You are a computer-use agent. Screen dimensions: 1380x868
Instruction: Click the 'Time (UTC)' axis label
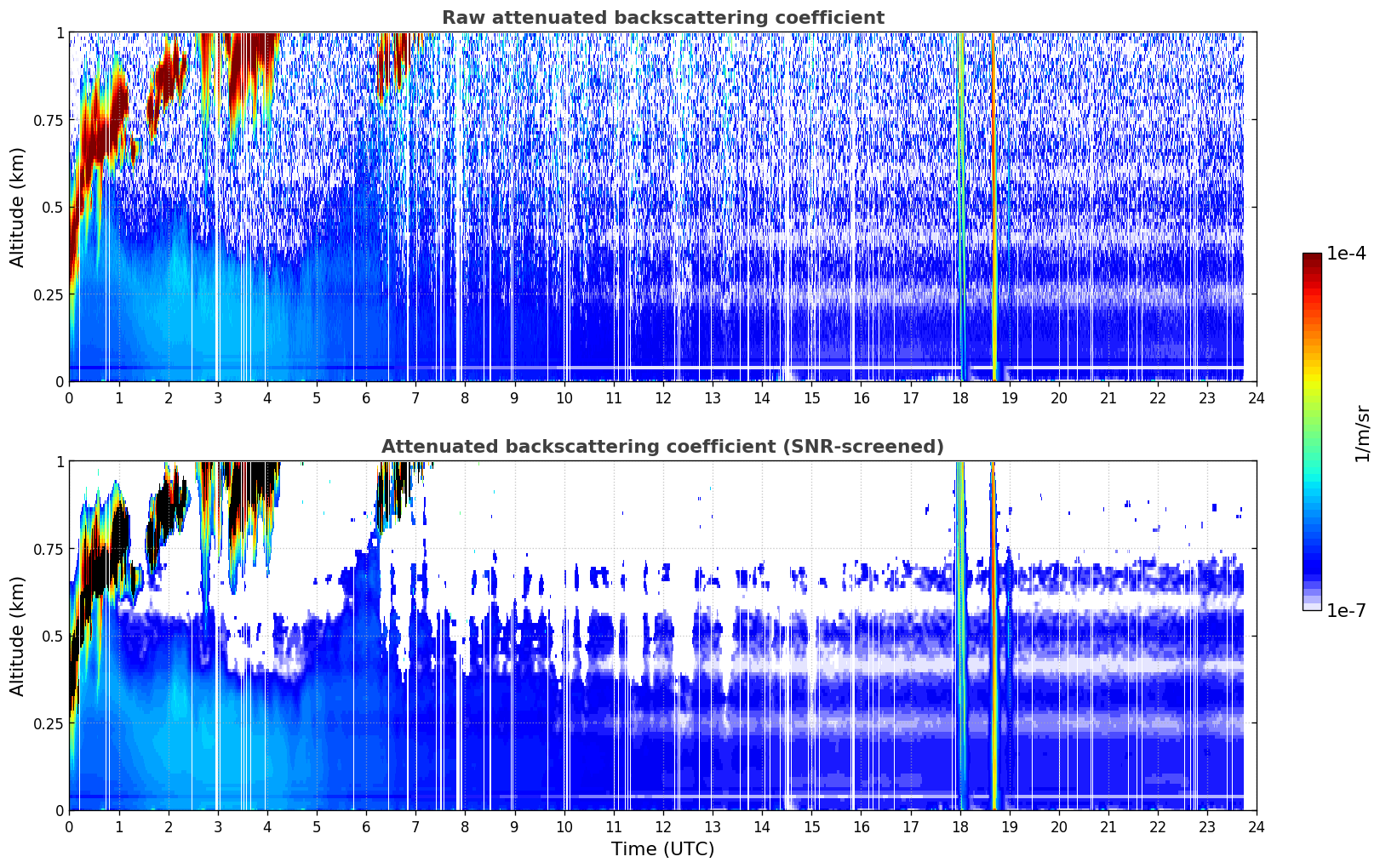pos(662,849)
